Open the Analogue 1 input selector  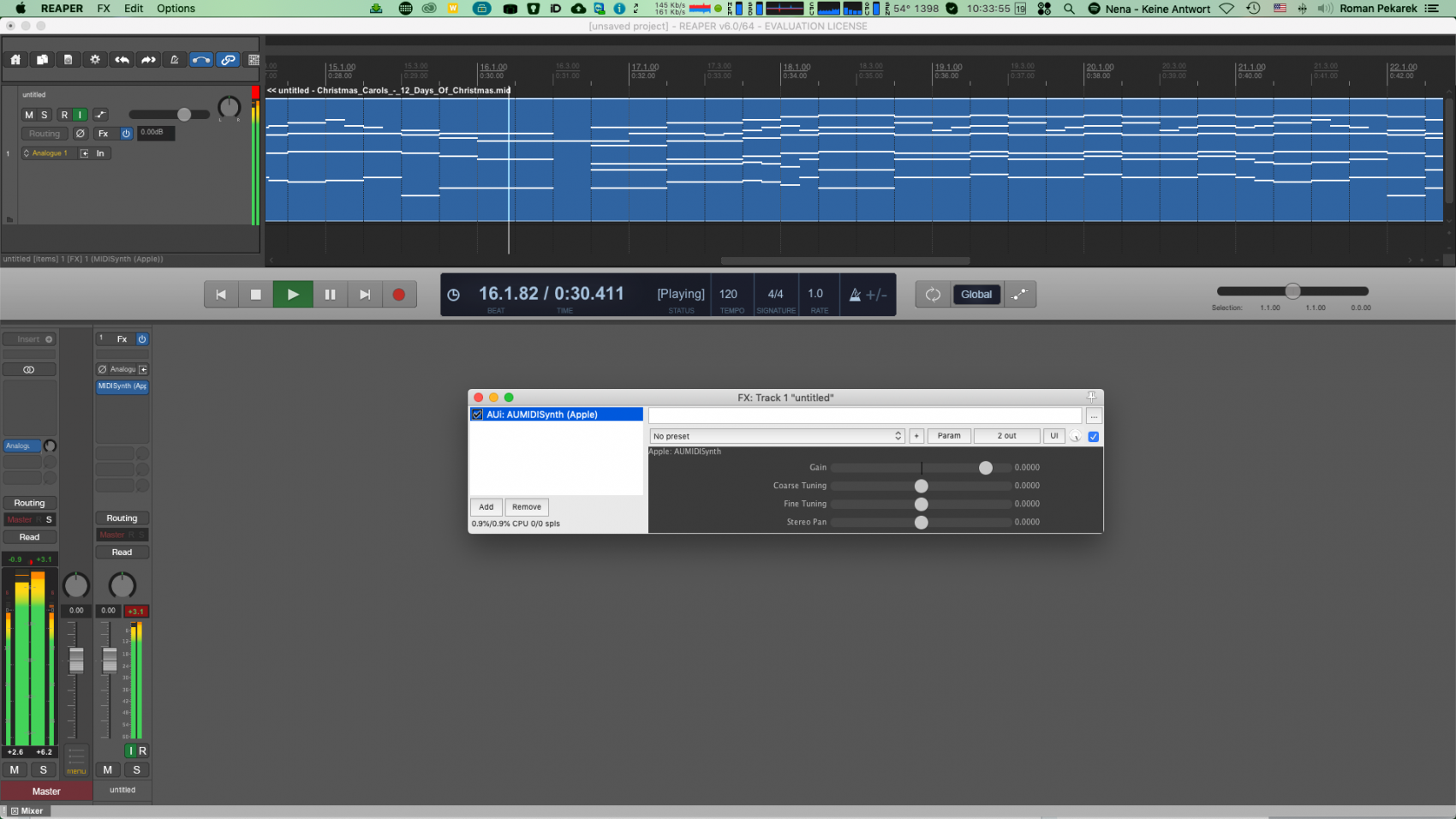(x=48, y=153)
